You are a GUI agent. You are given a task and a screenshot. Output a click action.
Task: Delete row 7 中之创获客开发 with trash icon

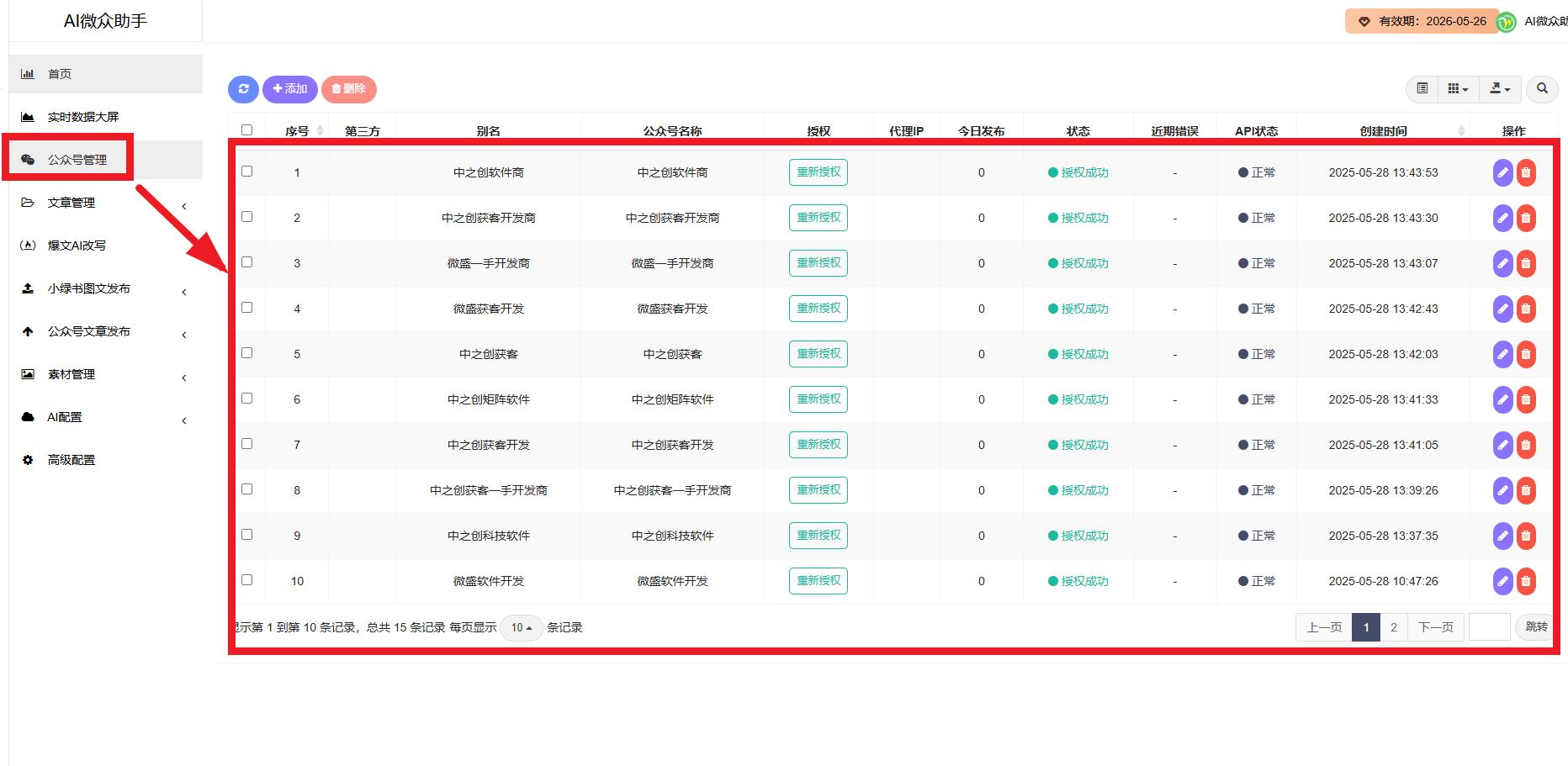[x=1526, y=445]
